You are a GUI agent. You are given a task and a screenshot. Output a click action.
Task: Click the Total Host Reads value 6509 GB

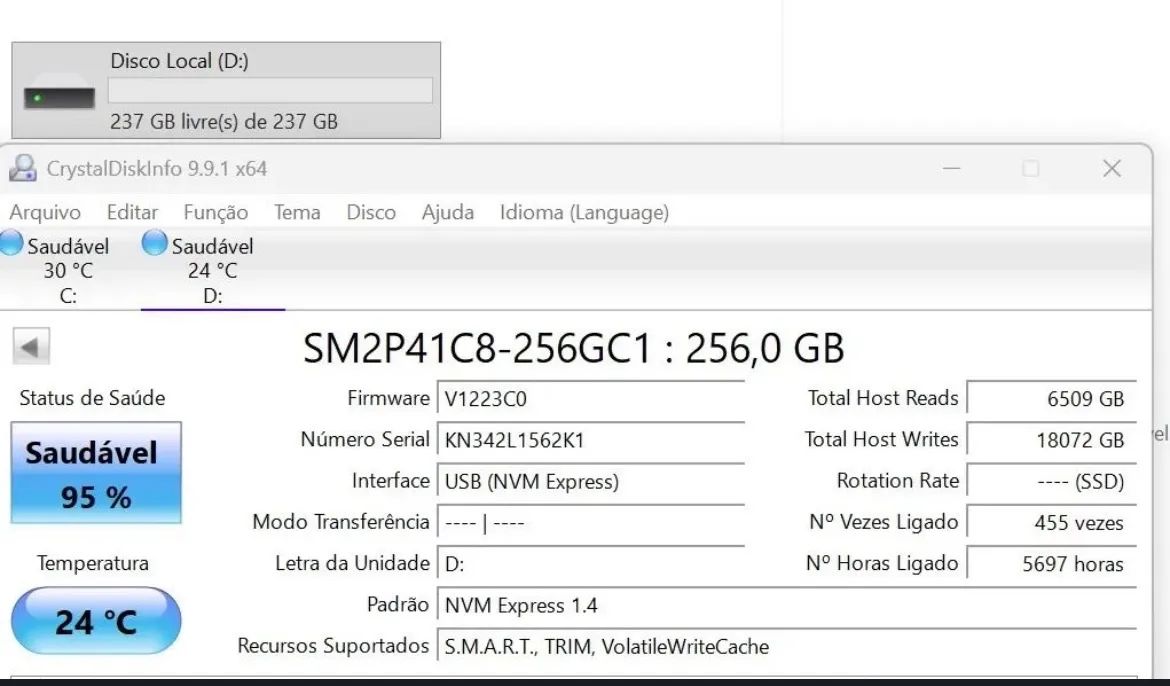1052,399
